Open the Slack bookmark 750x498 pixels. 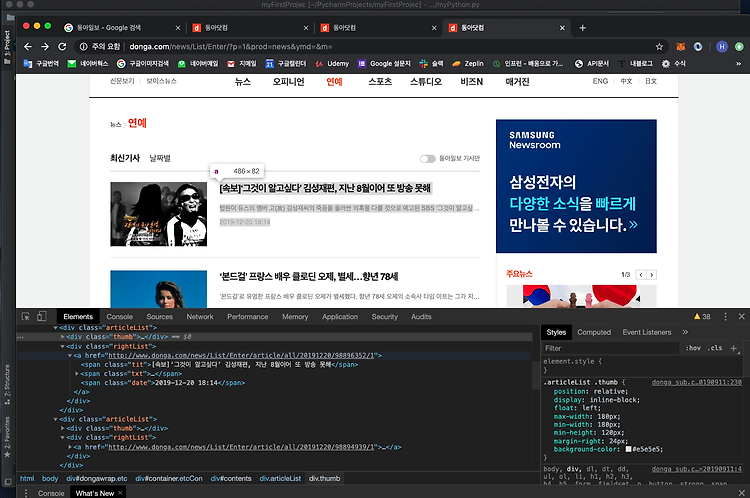[x=431, y=64]
